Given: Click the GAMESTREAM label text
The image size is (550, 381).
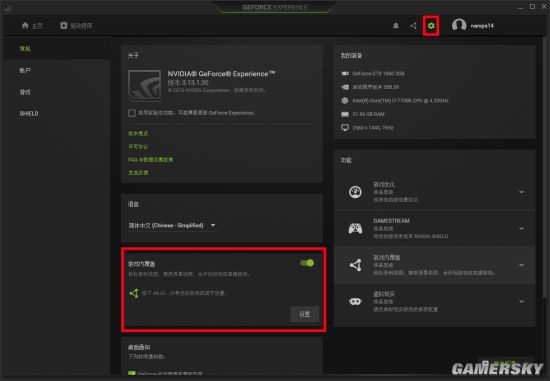Looking at the screenshot, I should pos(391,221).
